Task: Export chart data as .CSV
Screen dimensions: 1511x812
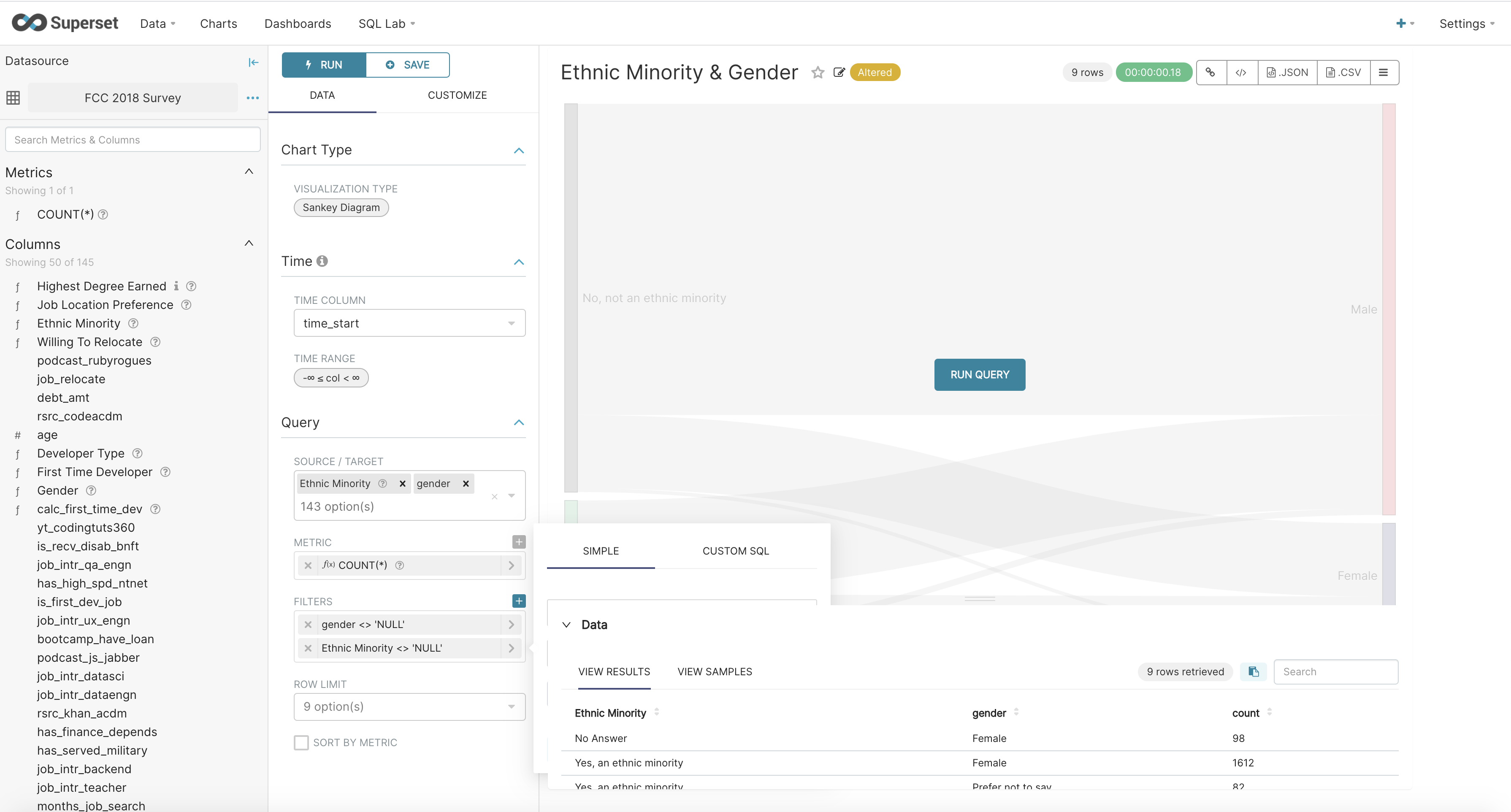Action: coord(1343,72)
